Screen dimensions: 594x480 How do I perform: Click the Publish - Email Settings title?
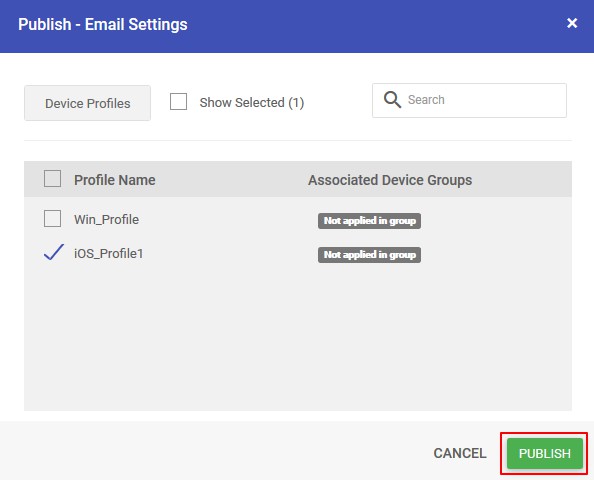click(103, 25)
